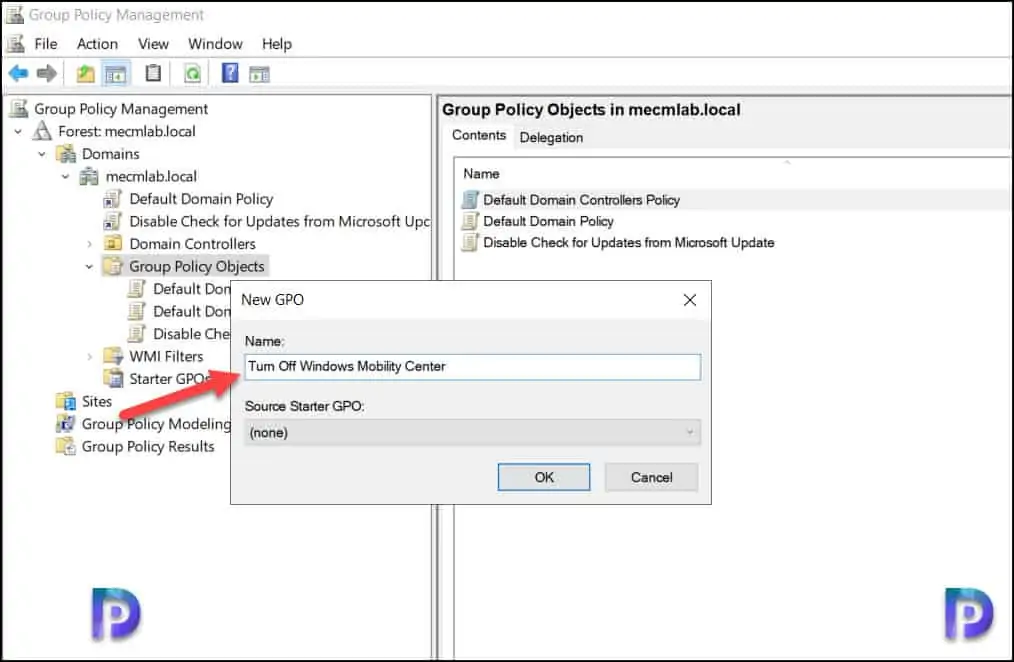
Task: Toggle the Show/Hide Console Tree icon
Action: click(116, 74)
